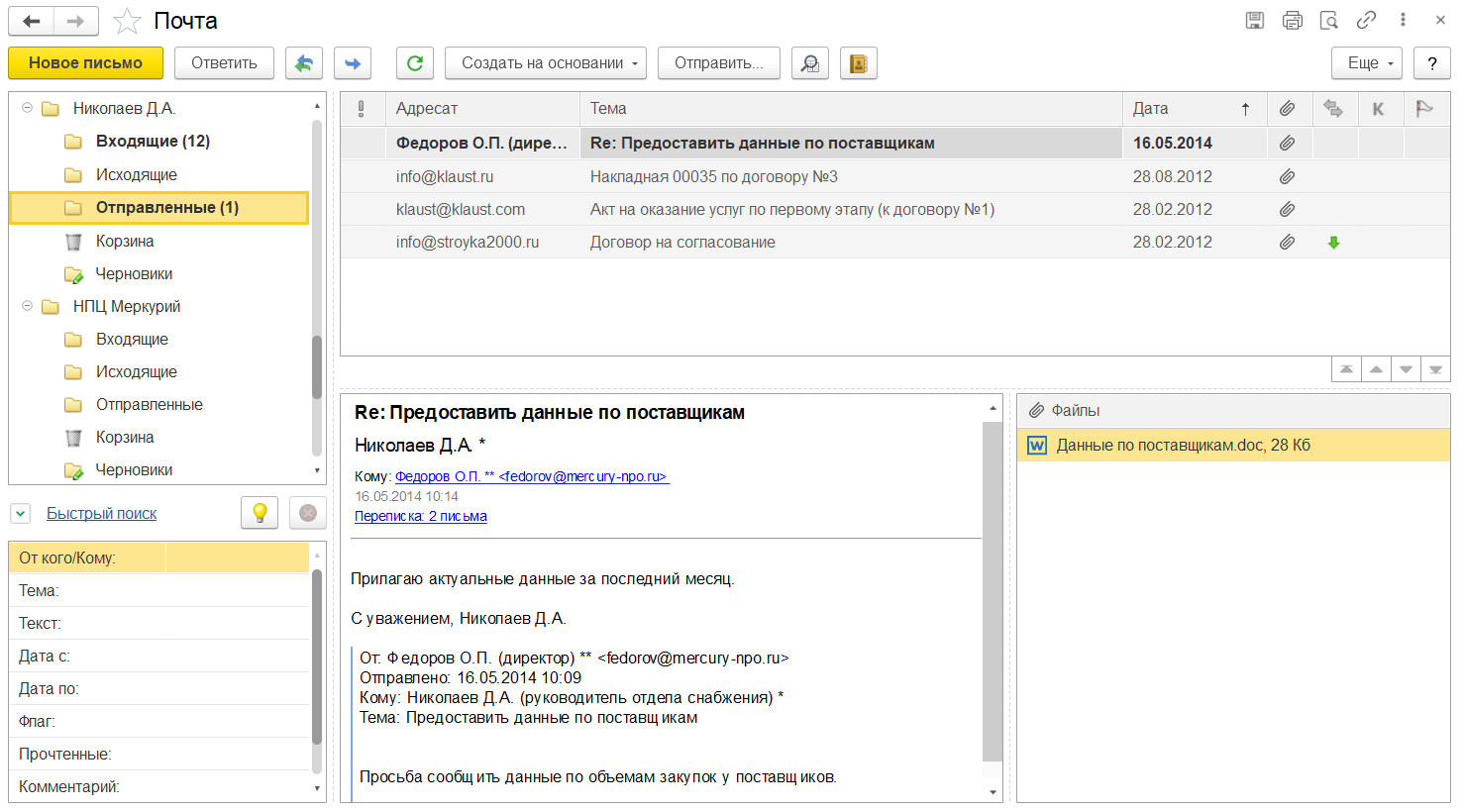Collapse the НПЦ Меркурий mailbox tree
The height and width of the screenshot is (812, 1464).
(27, 306)
